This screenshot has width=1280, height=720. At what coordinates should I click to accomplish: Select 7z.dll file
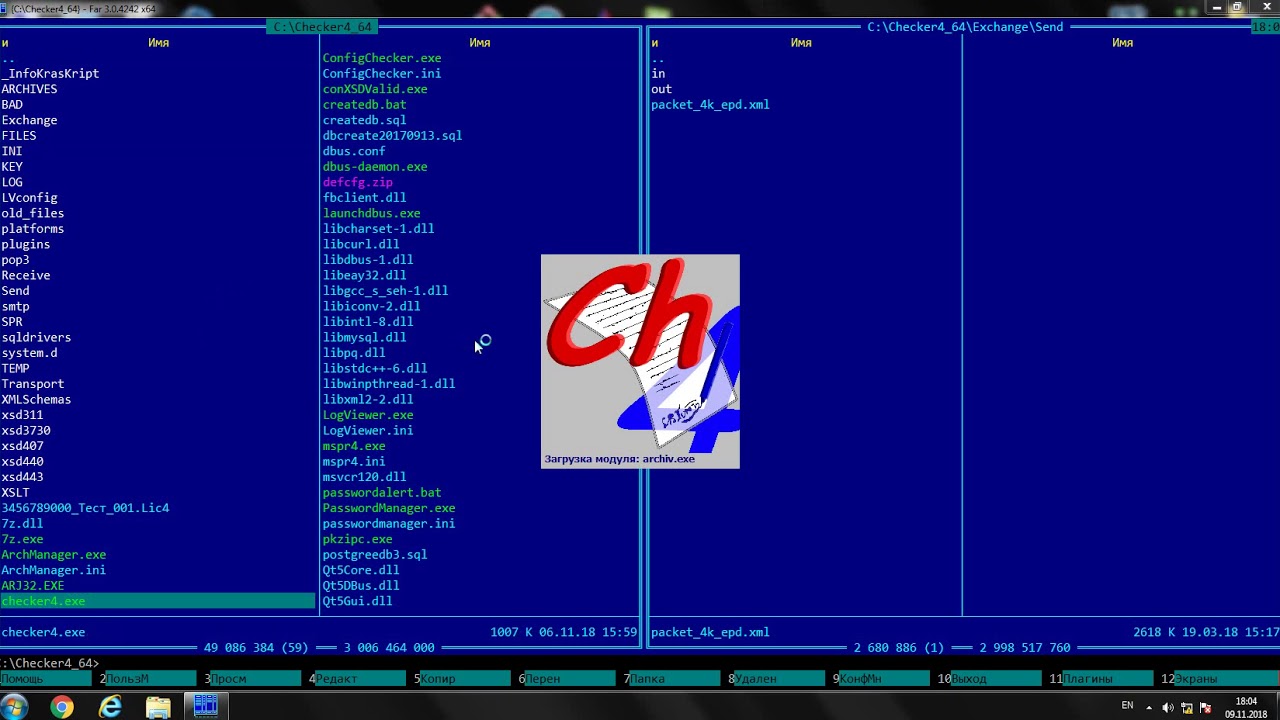[22, 523]
